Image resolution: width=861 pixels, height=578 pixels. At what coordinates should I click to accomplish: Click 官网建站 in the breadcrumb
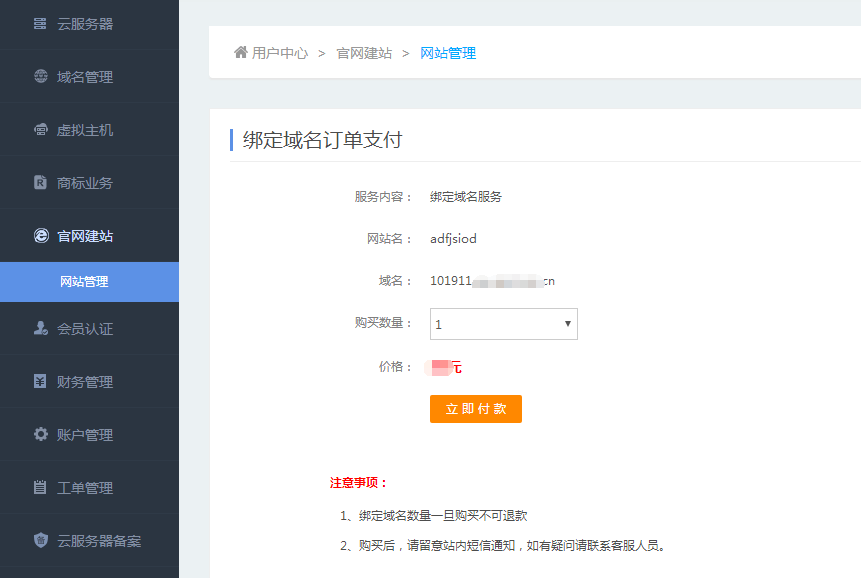pyautogui.click(x=364, y=53)
